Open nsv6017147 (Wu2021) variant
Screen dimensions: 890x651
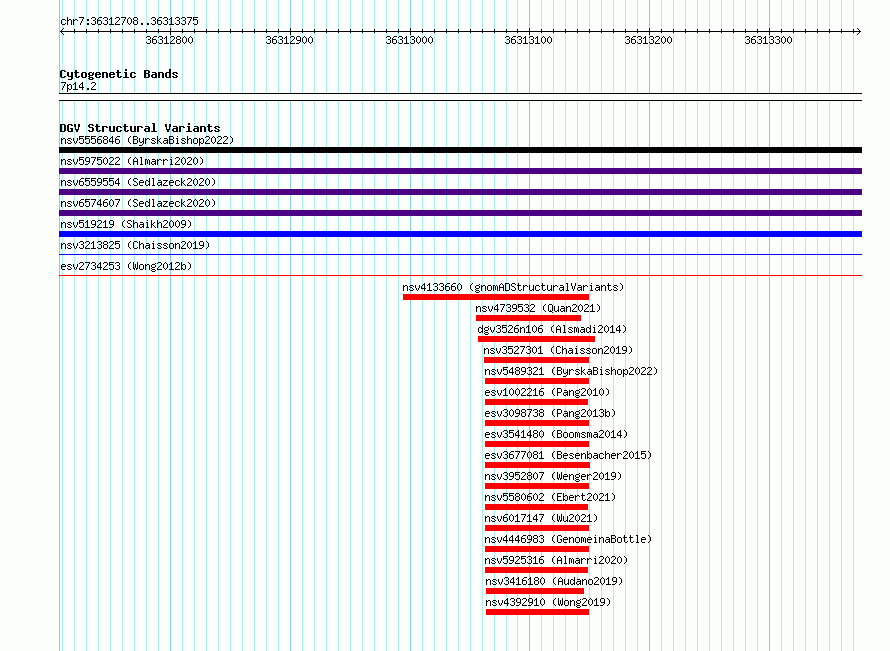coord(541,518)
